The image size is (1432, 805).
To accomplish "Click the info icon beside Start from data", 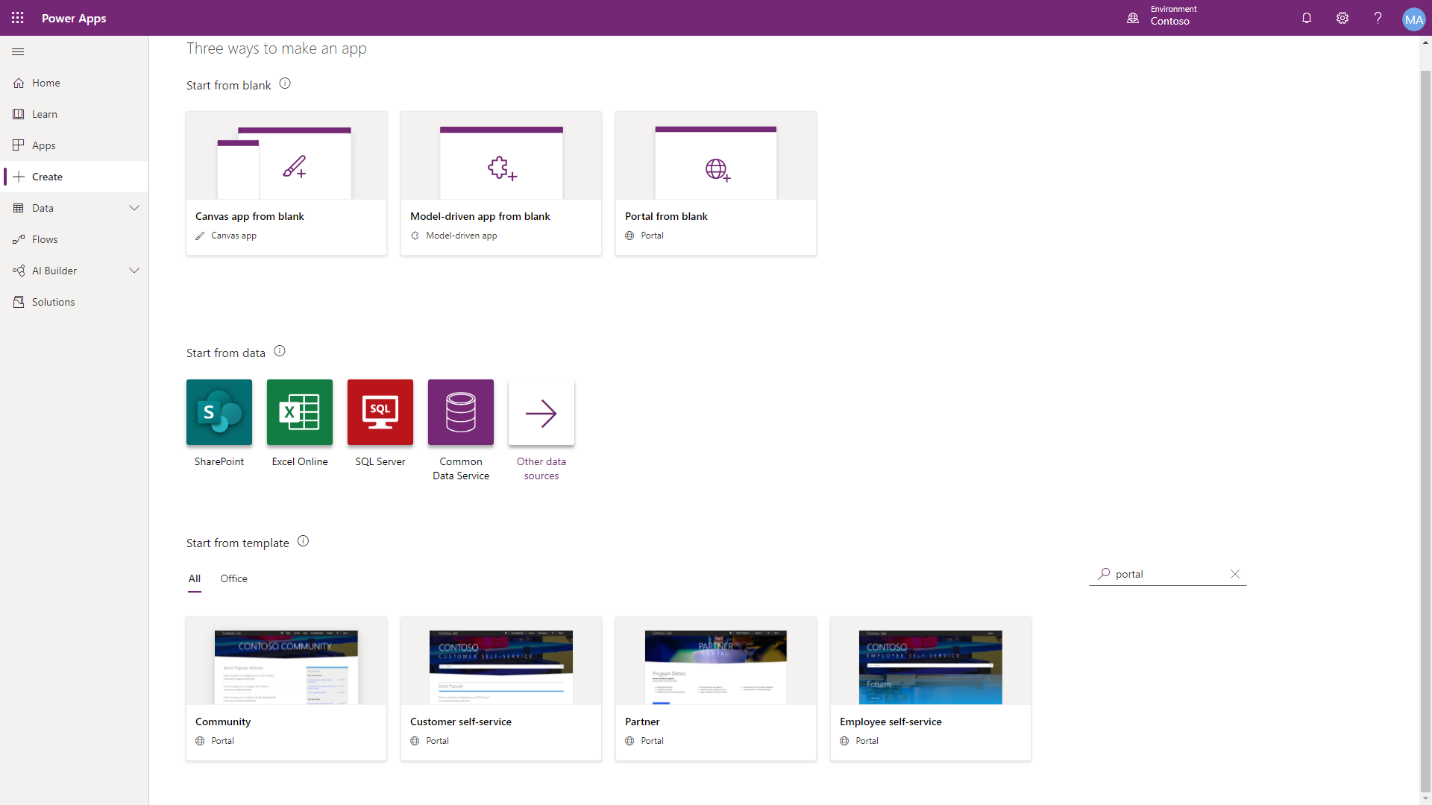I will tap(280, 351).
